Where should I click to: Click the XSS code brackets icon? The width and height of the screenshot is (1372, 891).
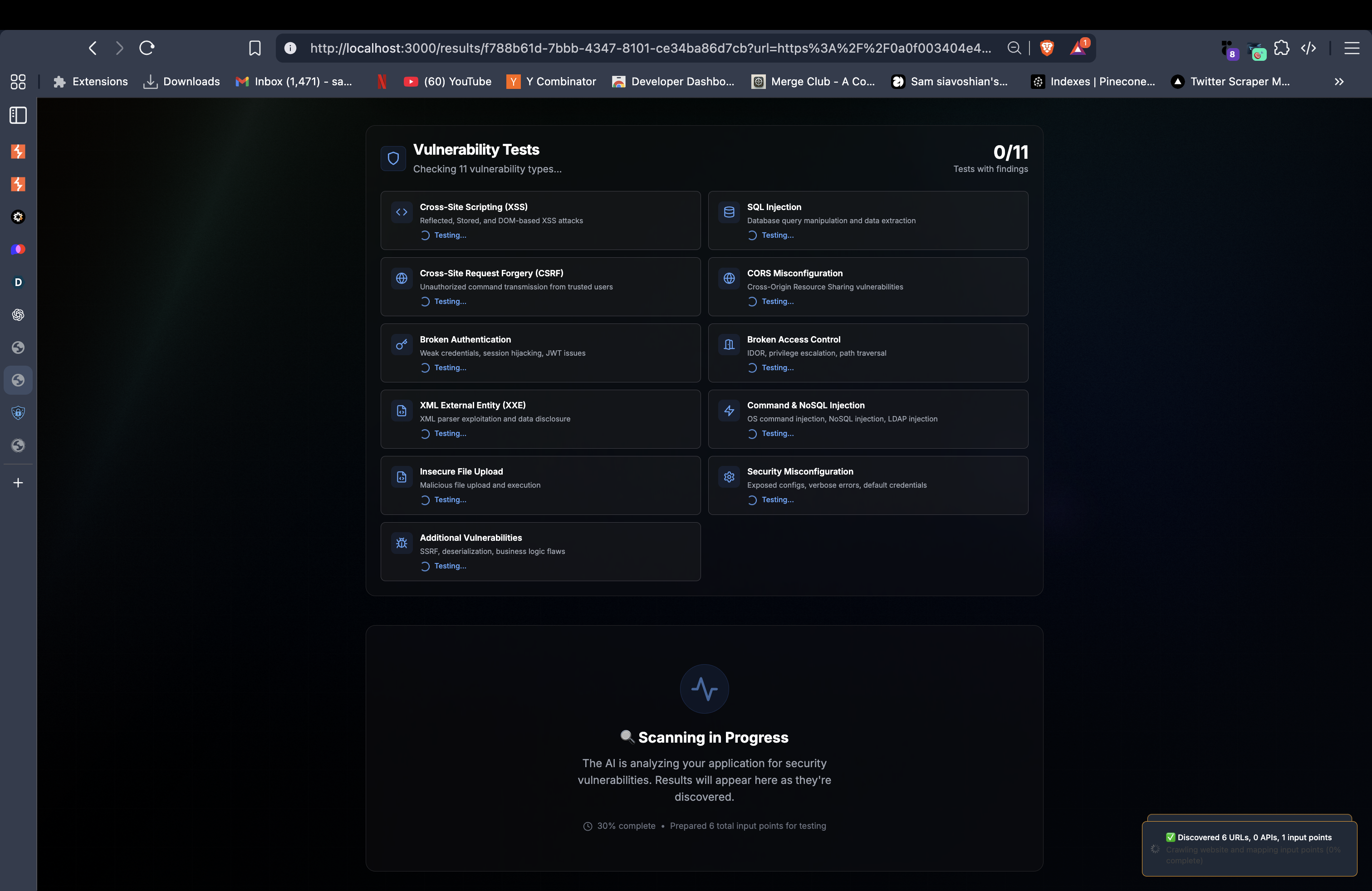[x=402, y=212]
